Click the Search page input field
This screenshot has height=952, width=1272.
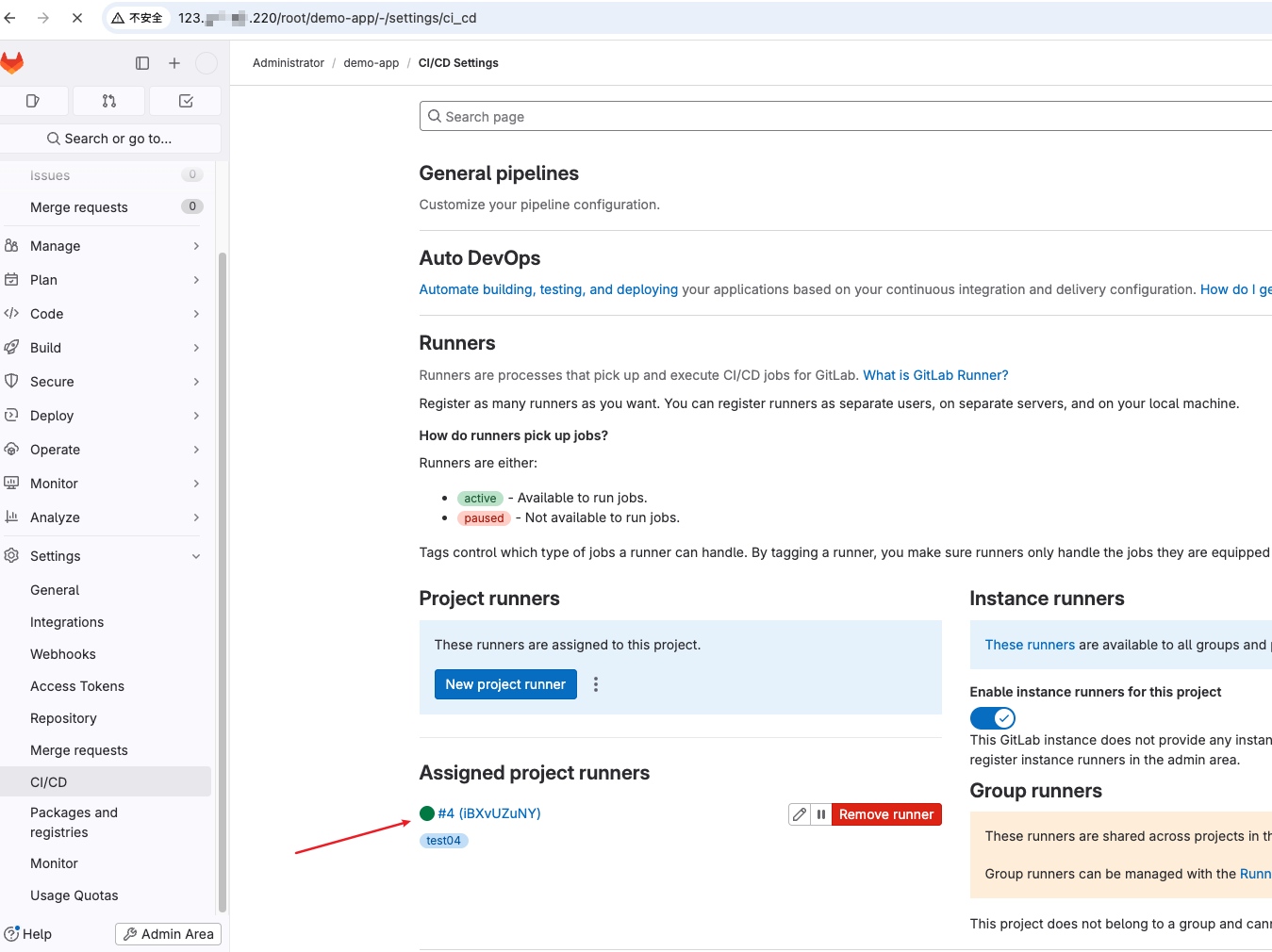pos(846,116)
